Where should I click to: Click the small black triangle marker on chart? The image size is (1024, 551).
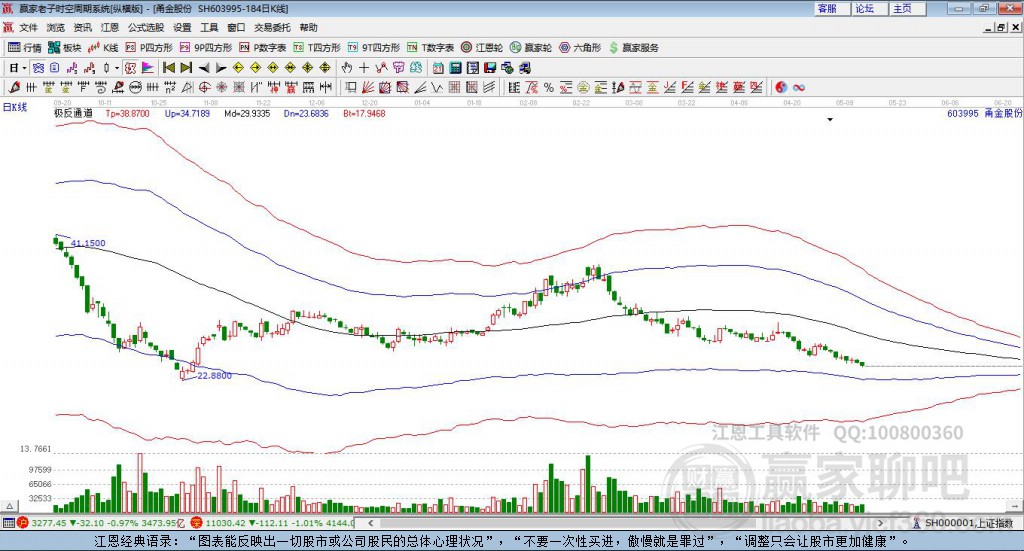830,119
